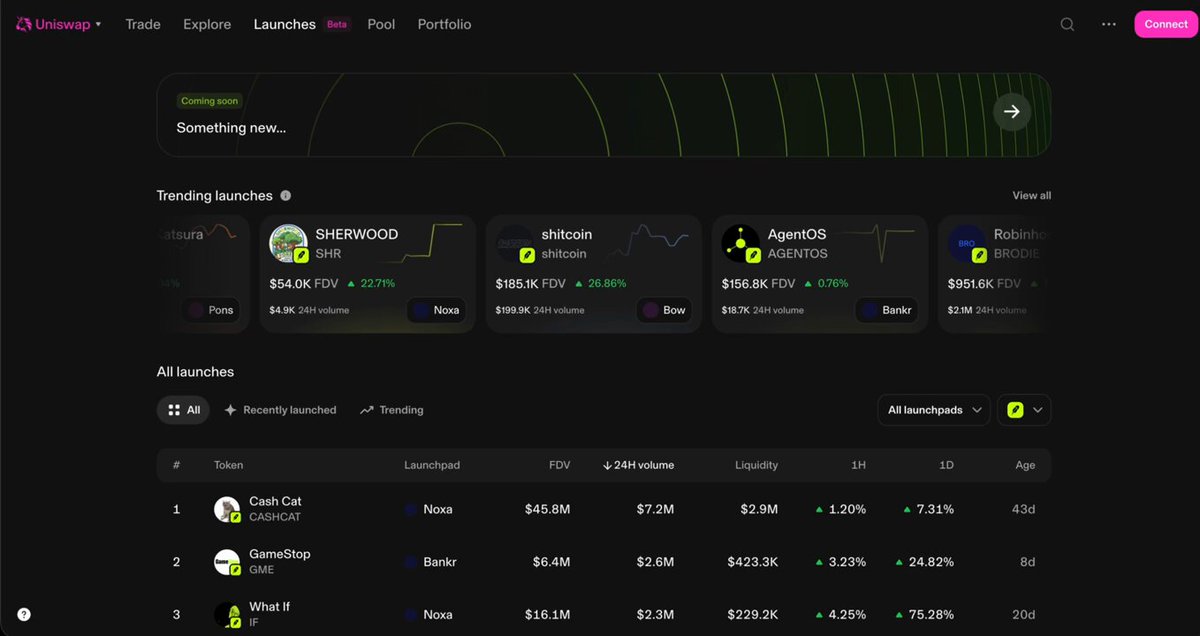The width and height of the screenshot is (1200, 636).
Task: Go to the Launches nav item
Action: point(285,24)
